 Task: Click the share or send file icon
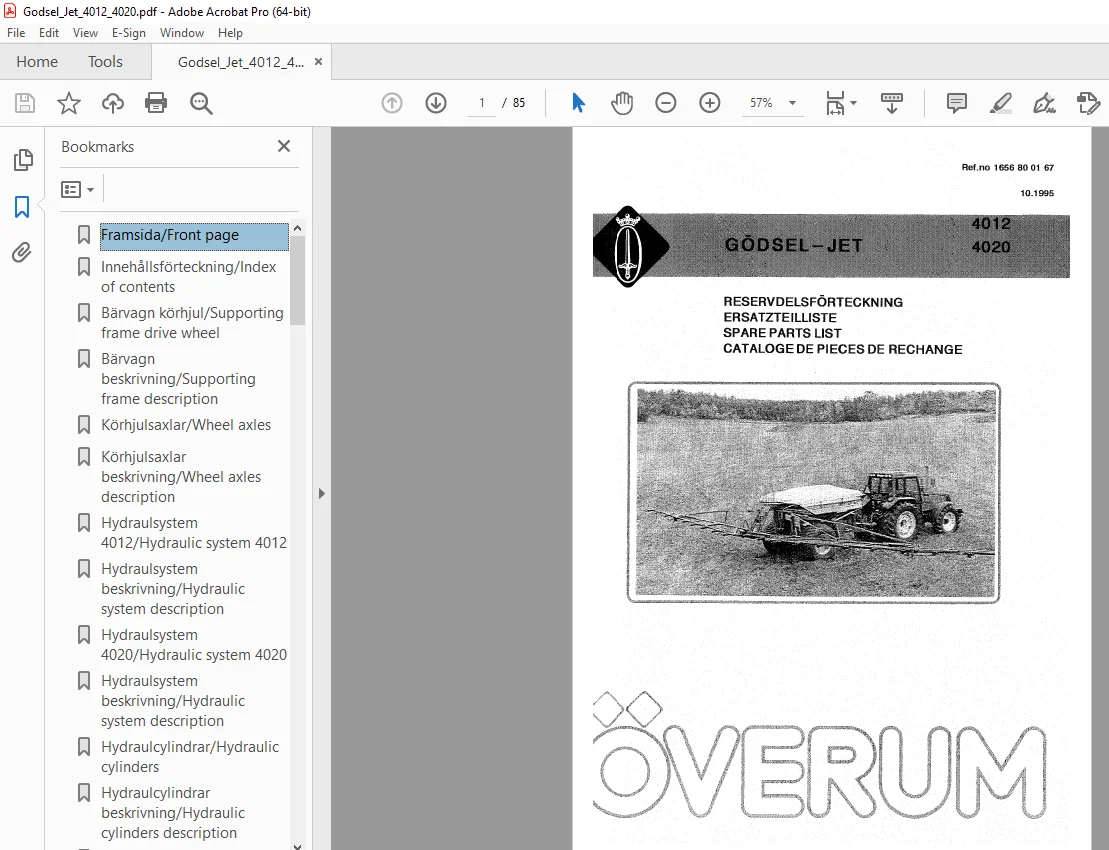coord(1088,103)
